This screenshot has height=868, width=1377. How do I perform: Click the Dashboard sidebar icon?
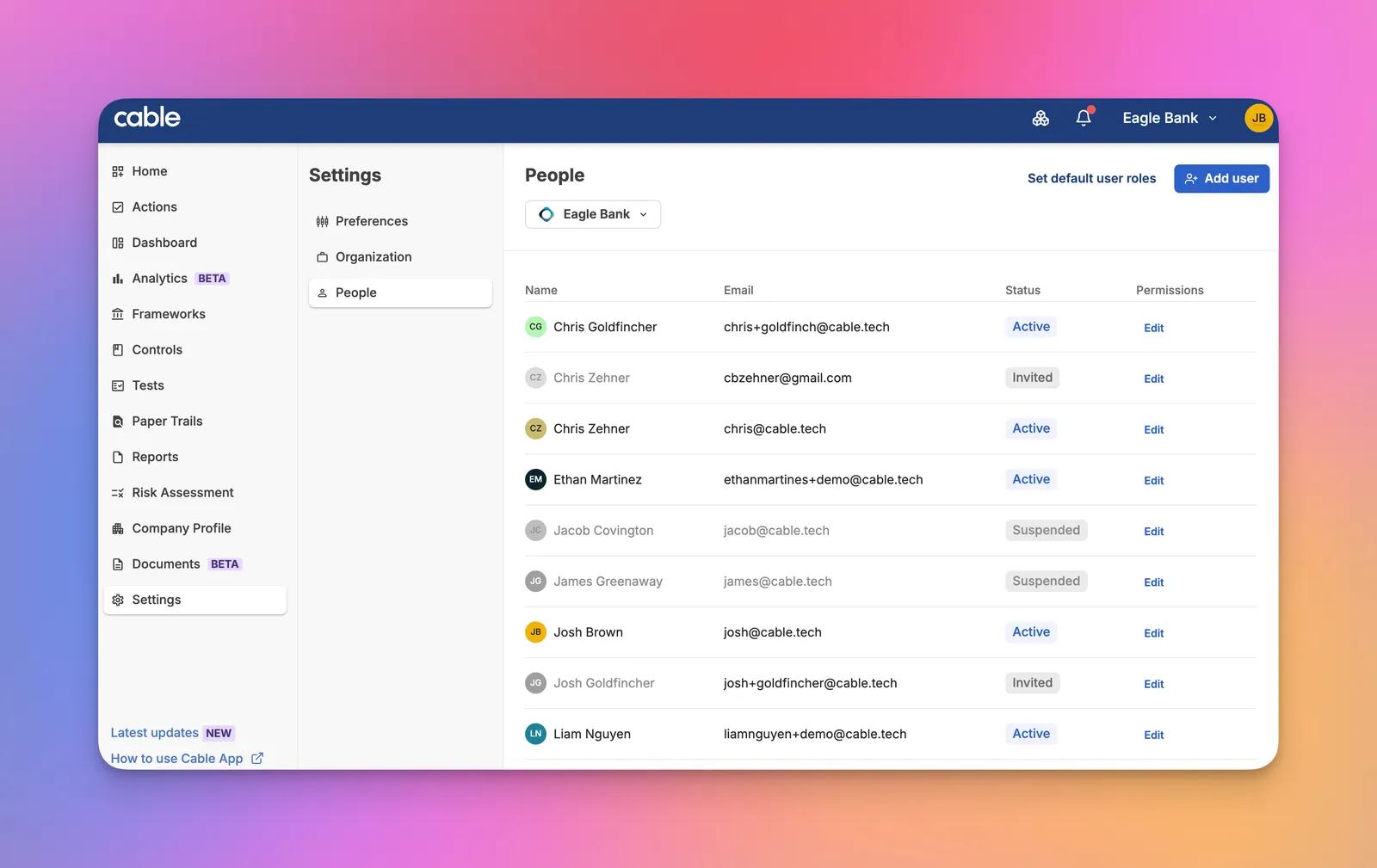(x=118, y=243)
